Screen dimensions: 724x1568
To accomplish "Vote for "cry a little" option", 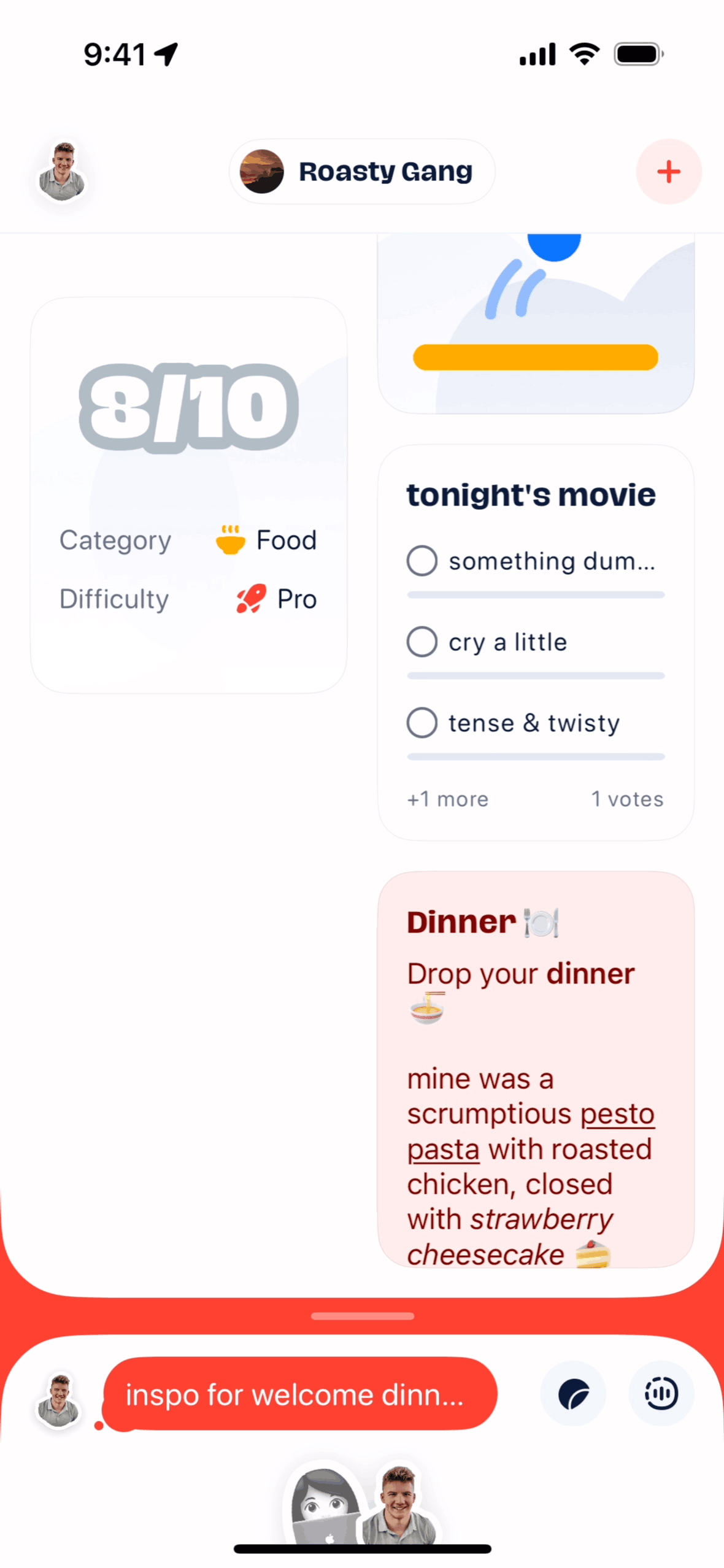I will coord(422,642).
